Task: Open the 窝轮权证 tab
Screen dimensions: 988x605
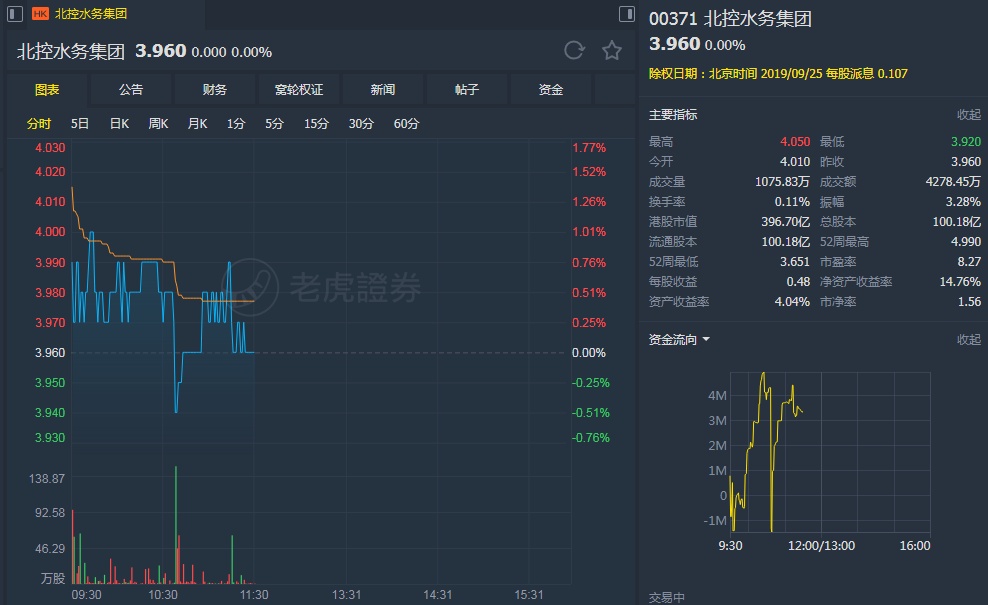Action: coord(299,89)
